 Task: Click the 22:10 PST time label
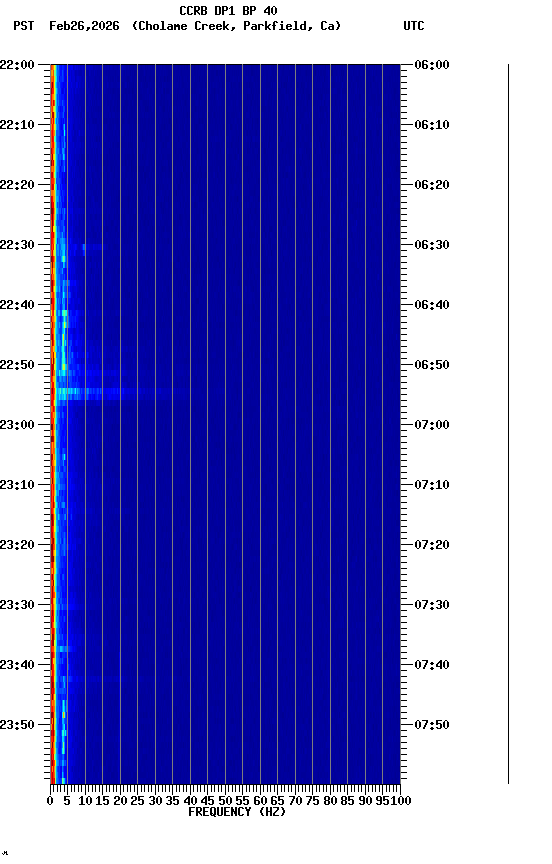tap(17, 125)
